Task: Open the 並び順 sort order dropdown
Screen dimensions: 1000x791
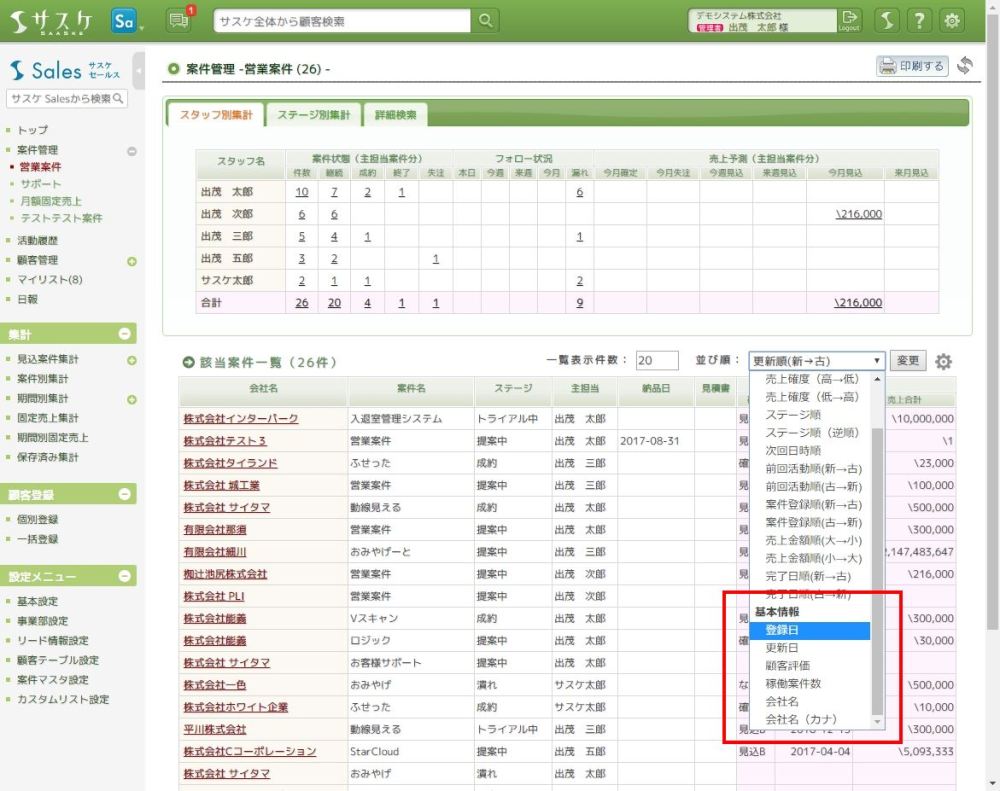Action: (x=817, y=361)
